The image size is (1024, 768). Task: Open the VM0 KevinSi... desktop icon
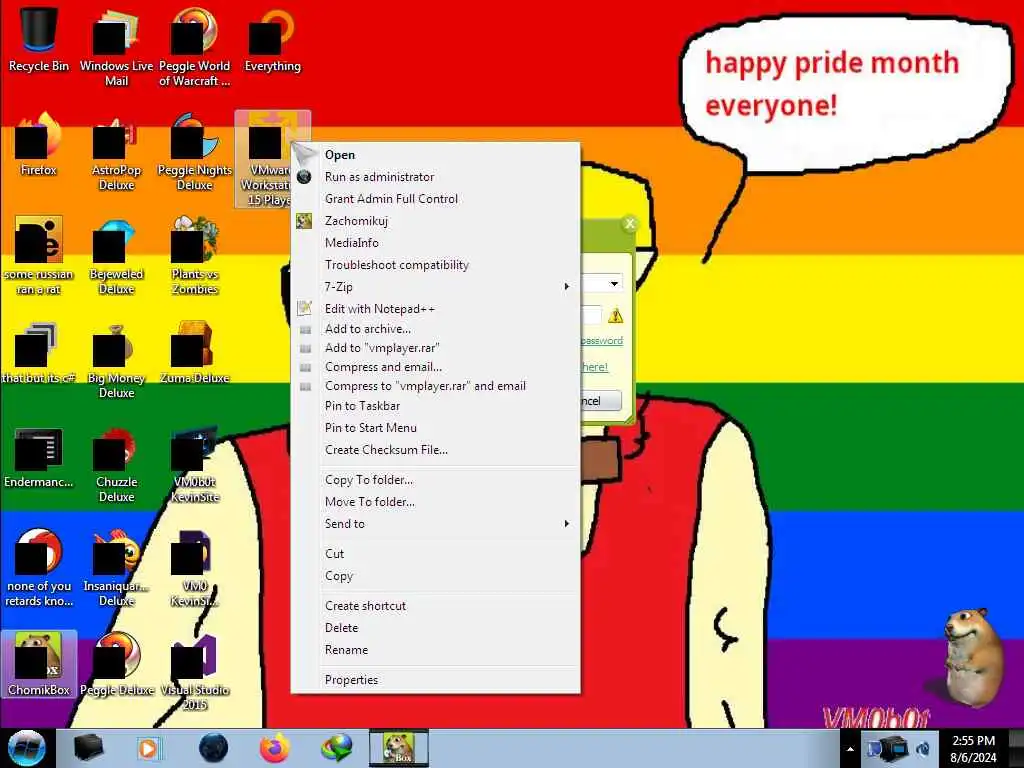tap(195, 568)
